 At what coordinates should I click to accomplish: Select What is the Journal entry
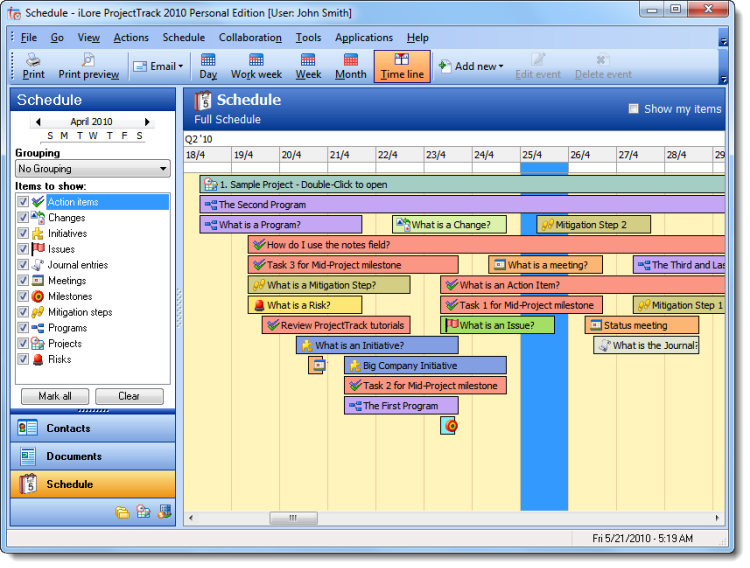click(646, 345)
